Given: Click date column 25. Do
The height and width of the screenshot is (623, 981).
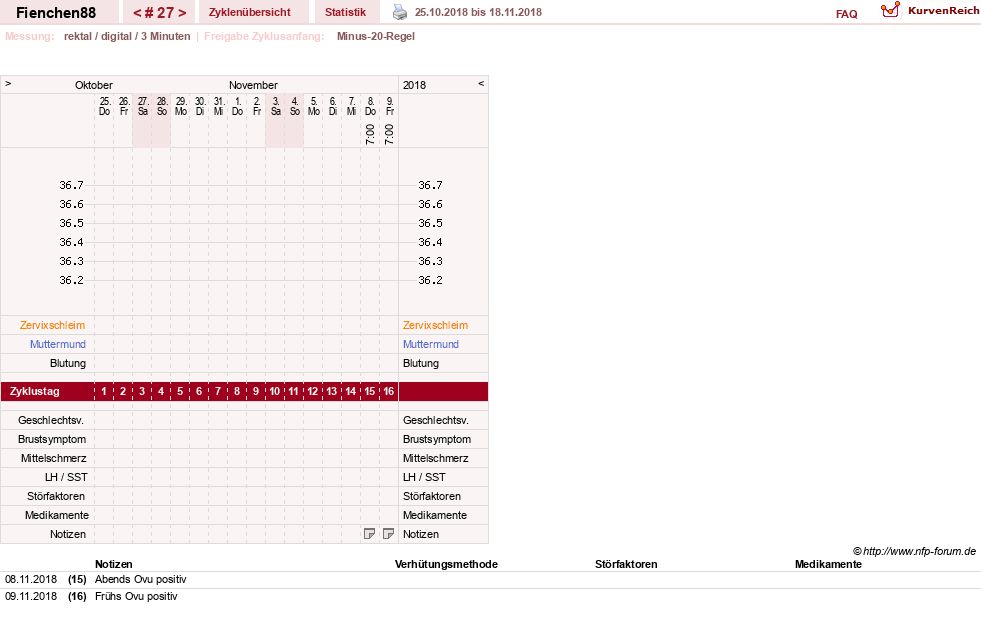Looking at the screenshot, I should [x=104, y=106].
